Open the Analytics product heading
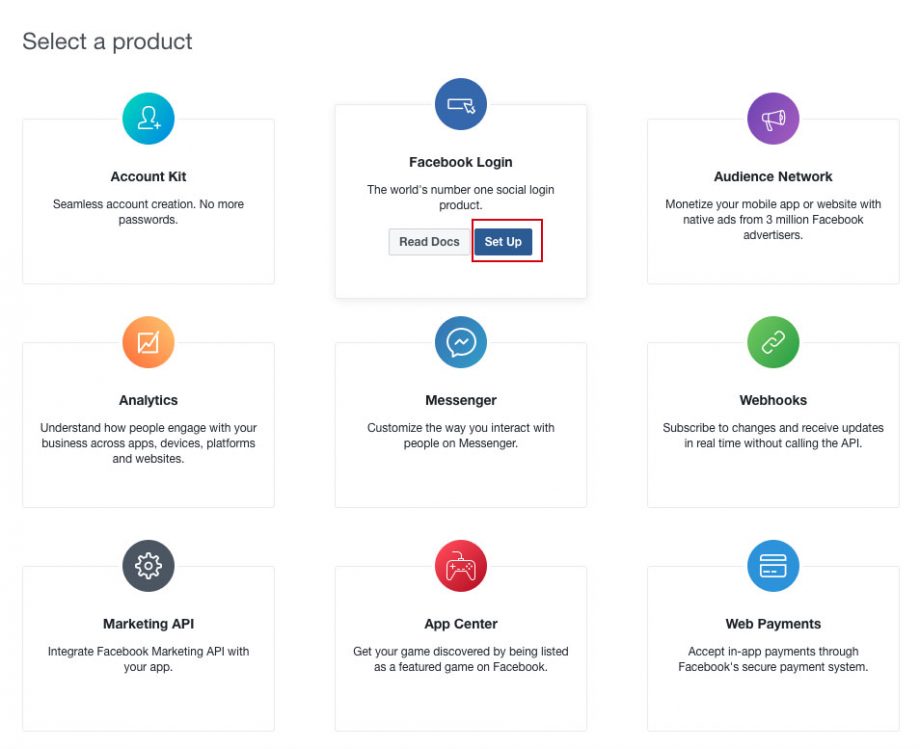This screenshot has height=749, width=920. (148, 400)
